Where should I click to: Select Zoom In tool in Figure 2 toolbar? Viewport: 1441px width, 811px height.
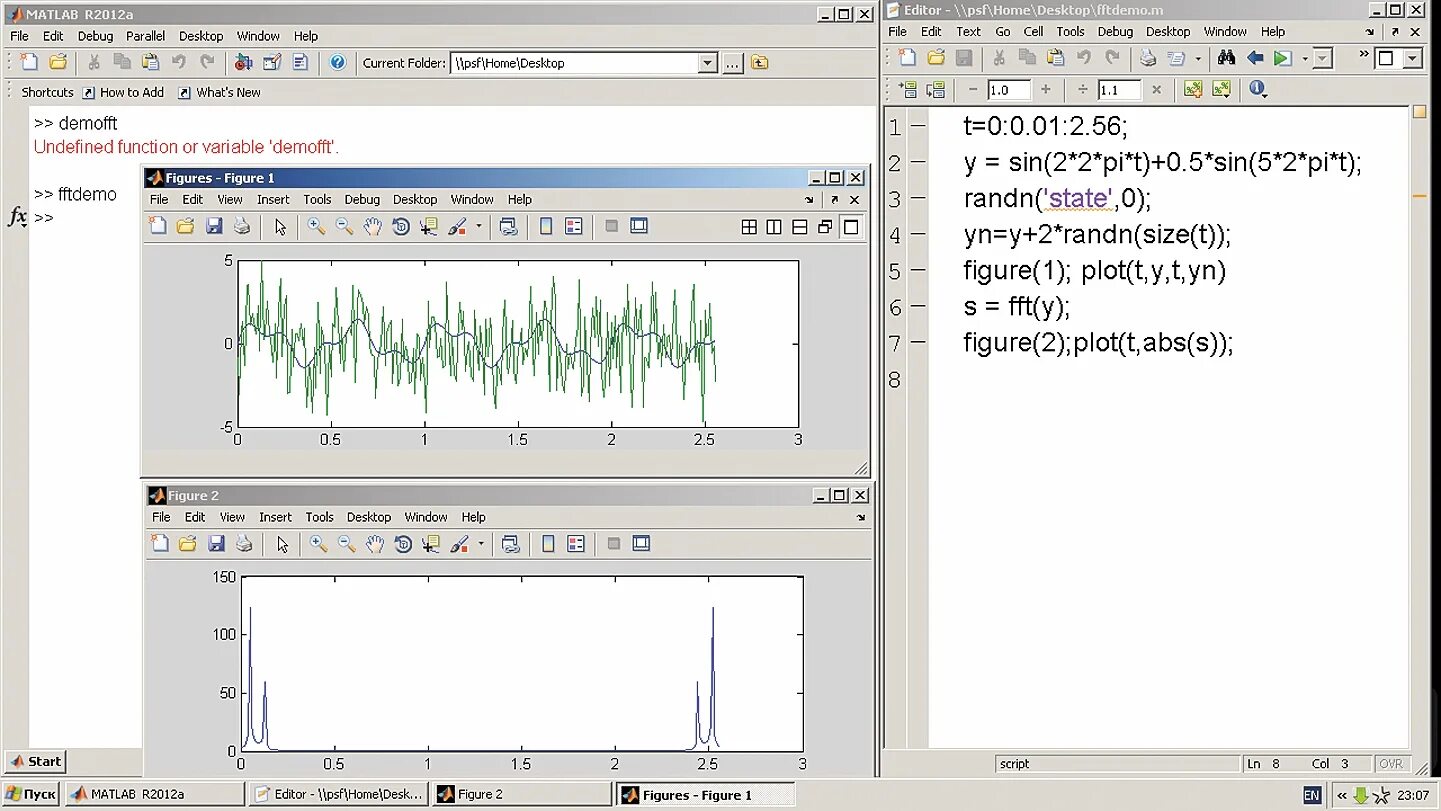pos(318,544)
